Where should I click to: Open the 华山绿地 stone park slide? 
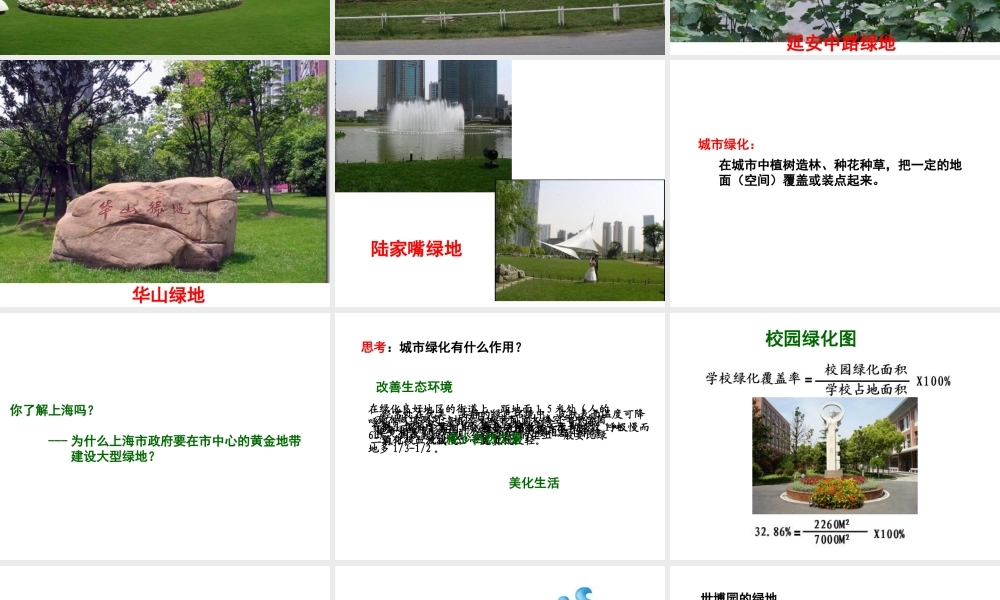tap(165, 183)
